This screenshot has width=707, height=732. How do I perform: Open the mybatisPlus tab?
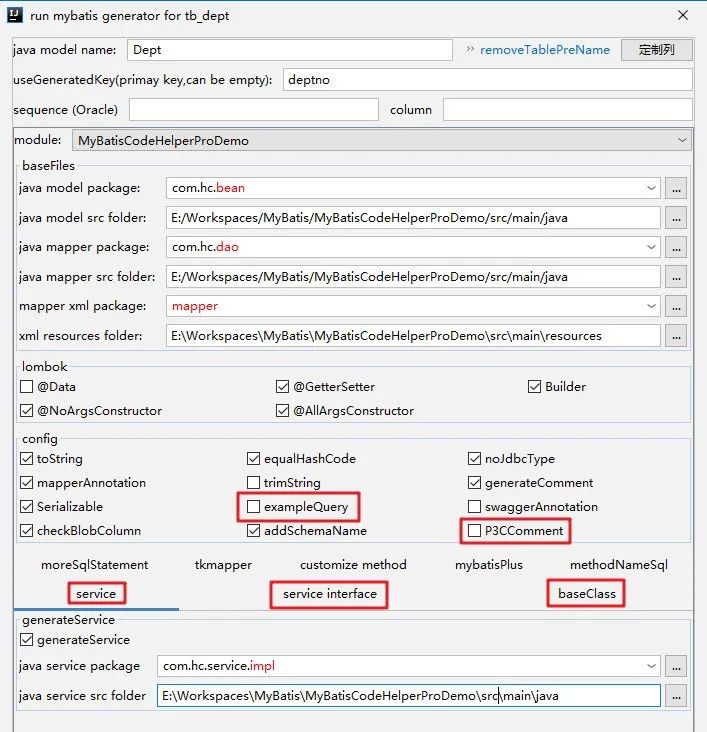click(x=489, y=565)
